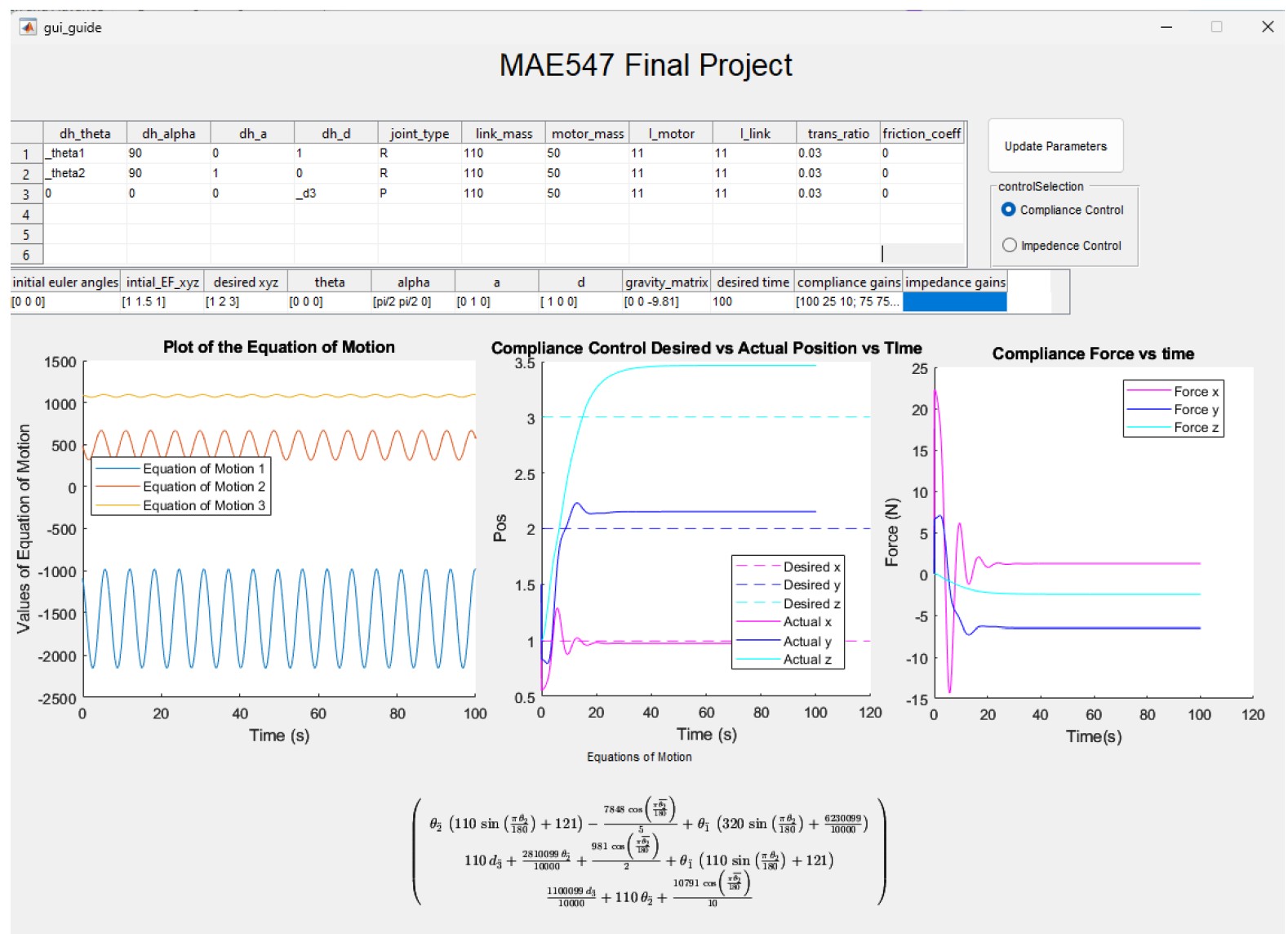This screenshot has height=938, width=1288.
Task: Click the impedance gains column header
Action: [x=955, y=282]
